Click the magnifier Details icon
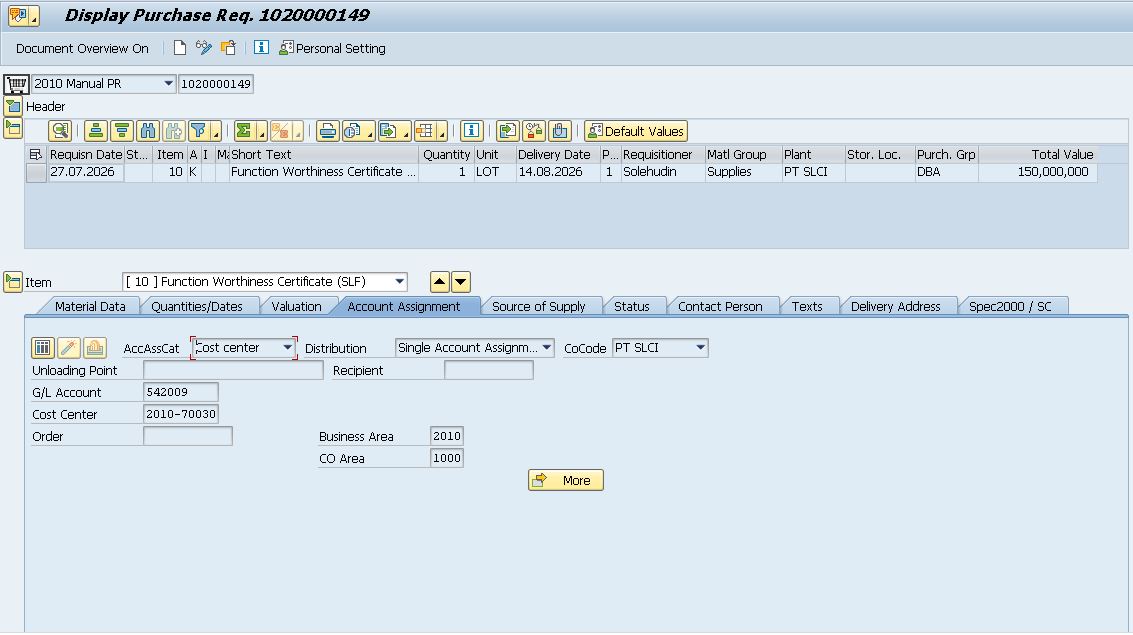 tap(60, 131)
